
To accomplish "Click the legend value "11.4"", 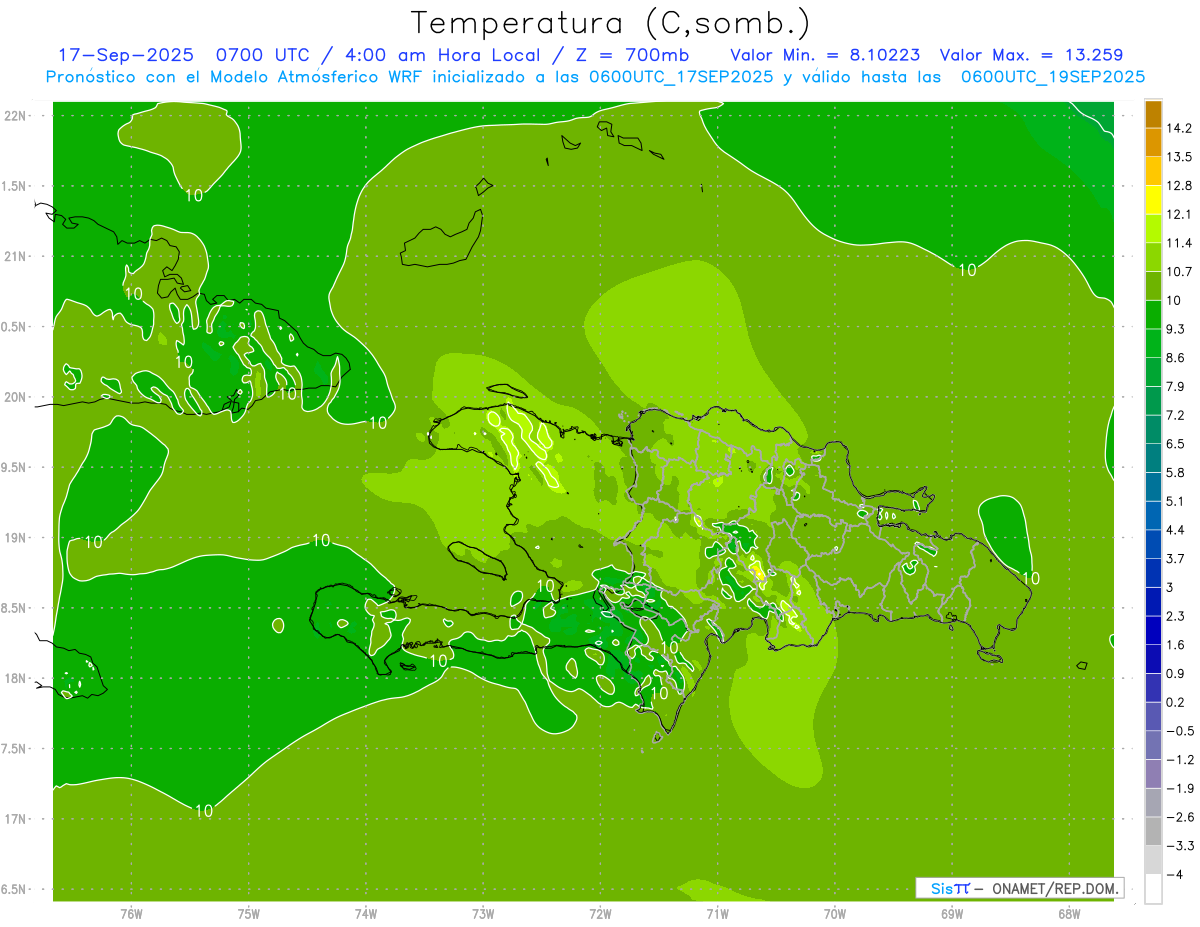I will coord(1180,243).
